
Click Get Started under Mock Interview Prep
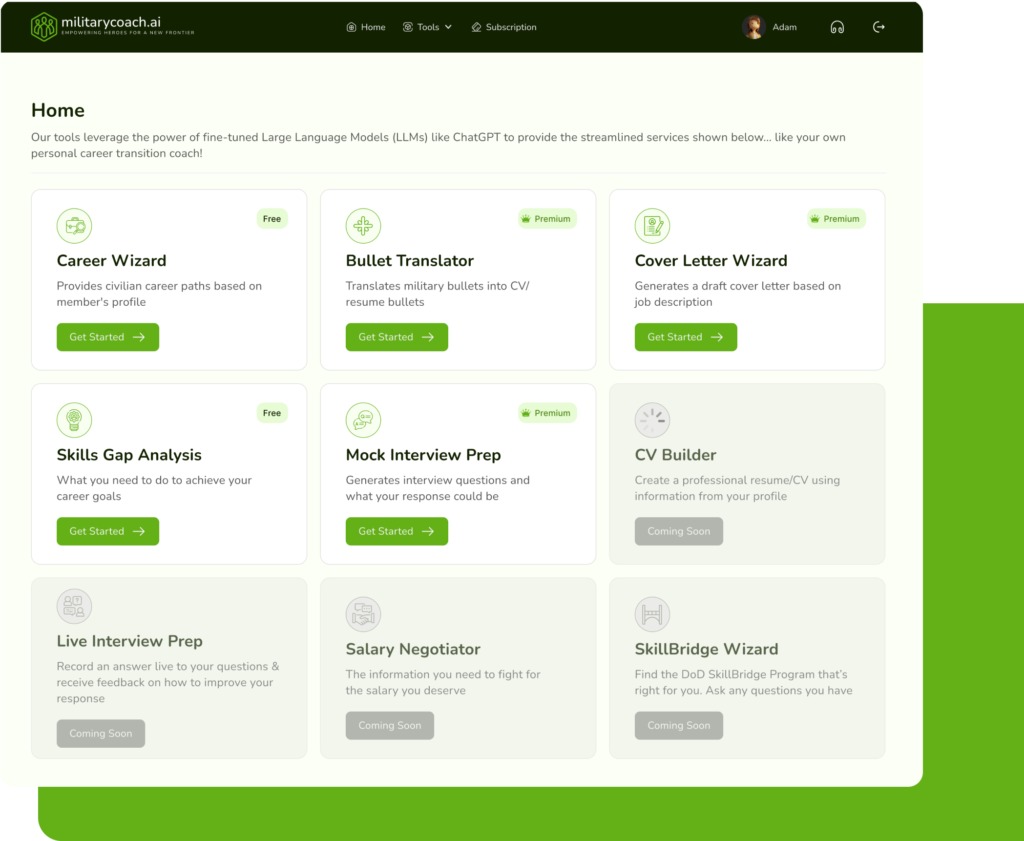click(x=397, y=531)
